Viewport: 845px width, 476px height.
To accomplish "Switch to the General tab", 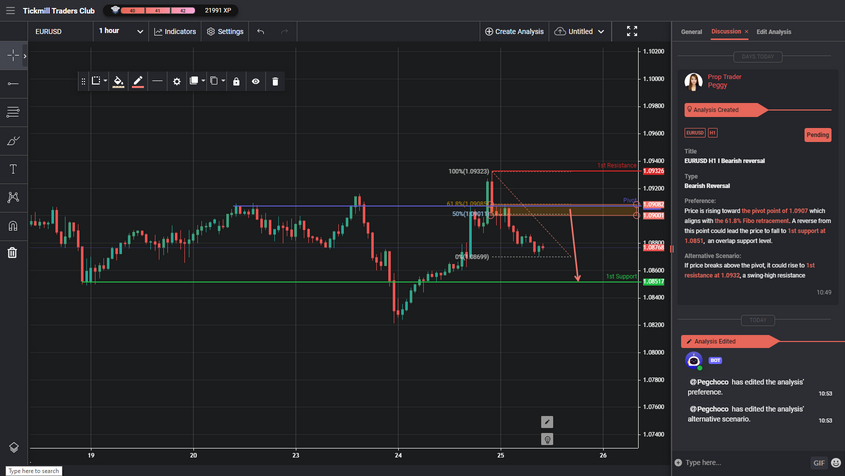I will point(691,32).
